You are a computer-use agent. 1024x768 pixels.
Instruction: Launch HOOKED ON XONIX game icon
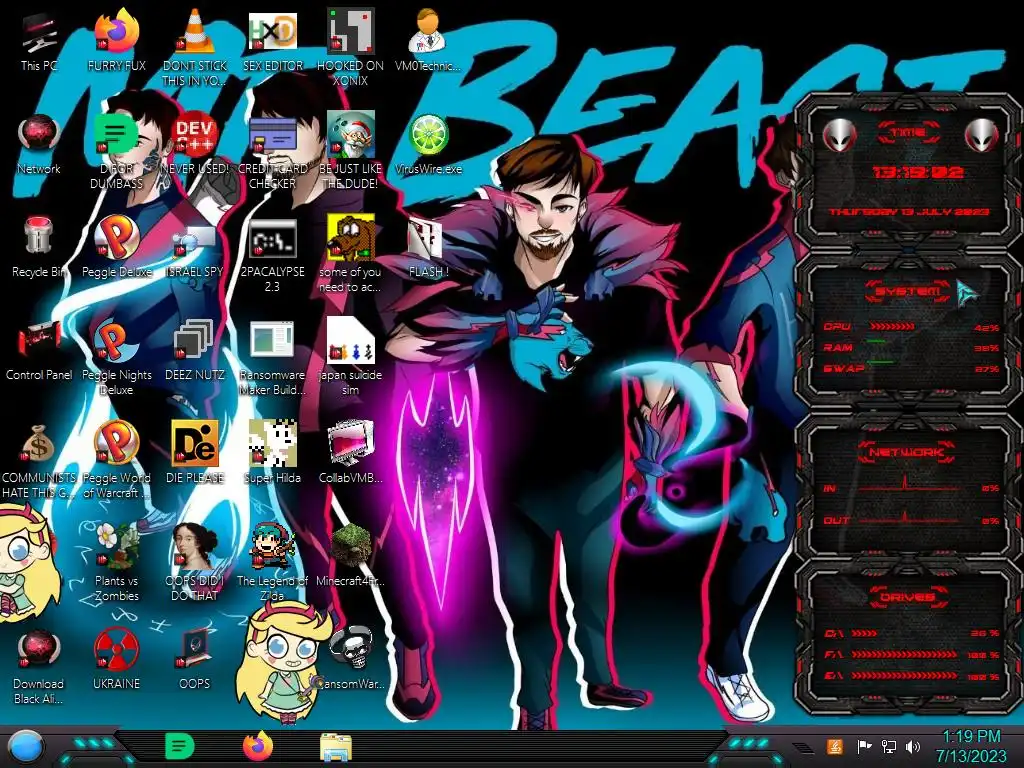click(x=350, y=47)
